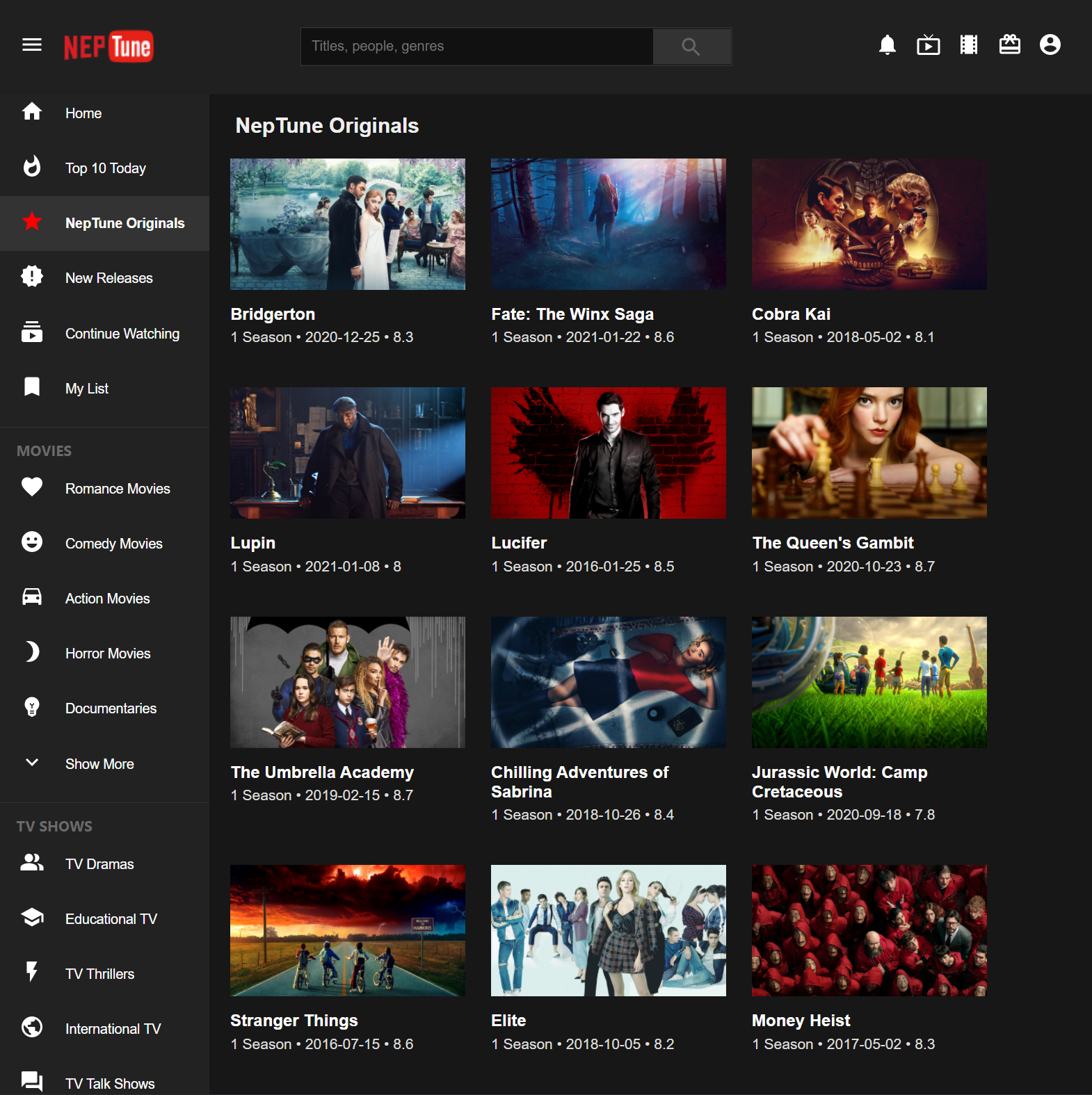Click the New Releases badge icon
The width and height of the screenshot is (1092, 1095).
point(32,277)
